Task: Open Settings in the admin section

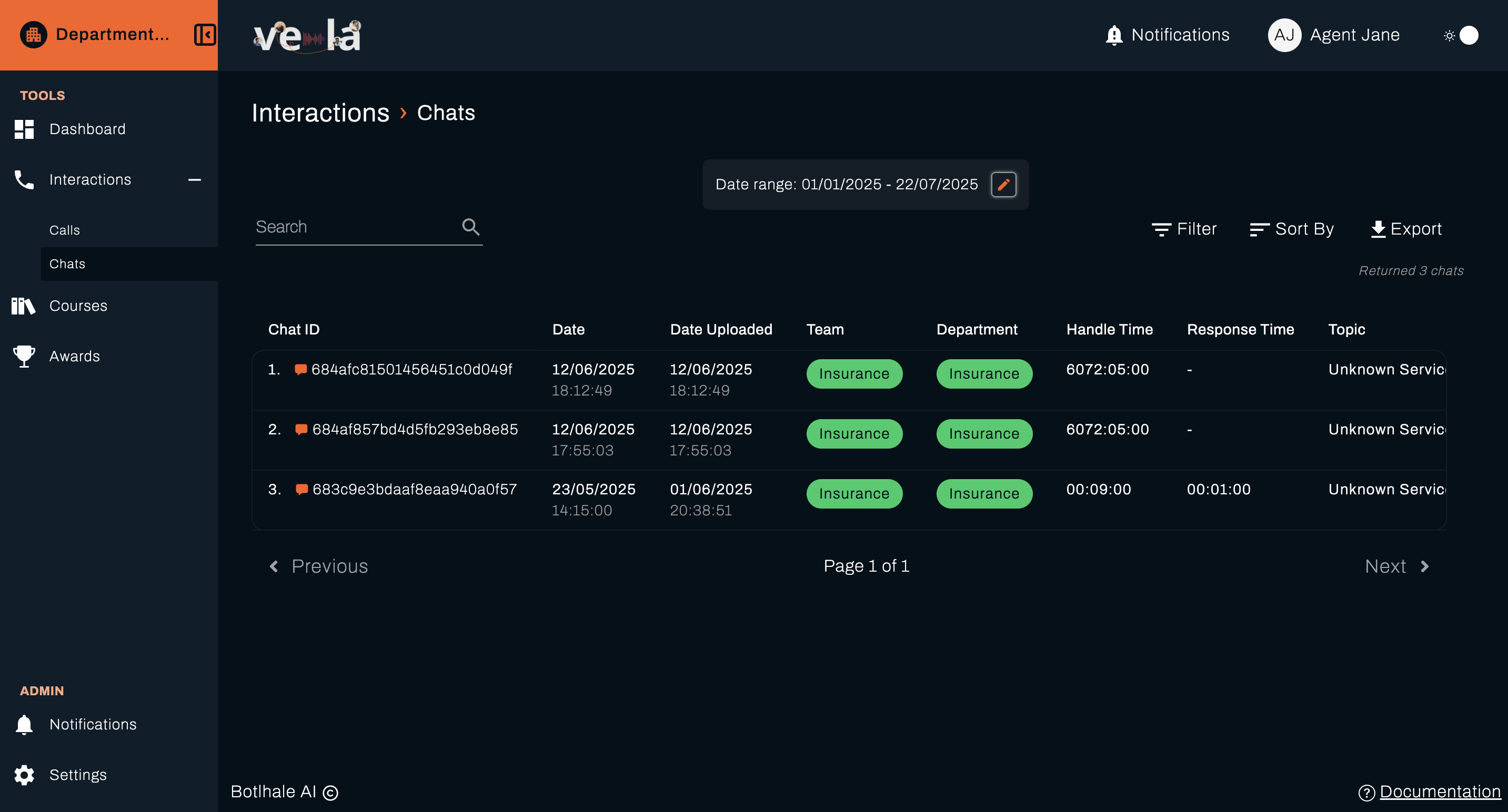Action: (x=78, y=775)
